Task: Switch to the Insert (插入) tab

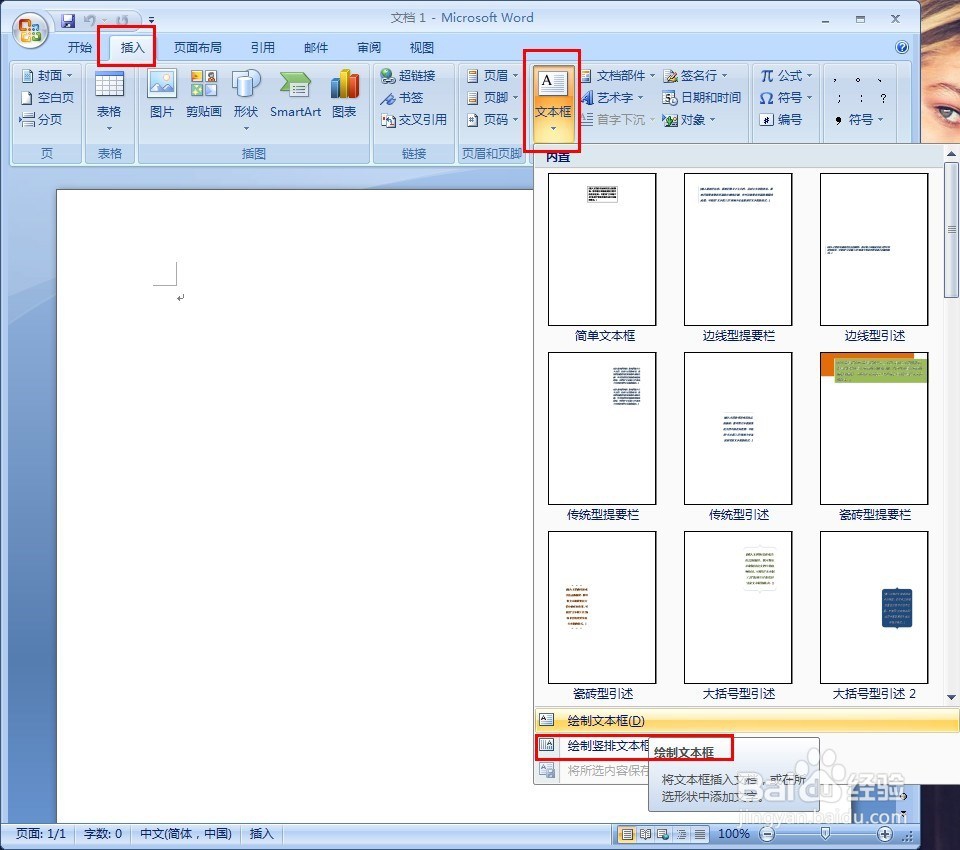Action: pos(132,48)
